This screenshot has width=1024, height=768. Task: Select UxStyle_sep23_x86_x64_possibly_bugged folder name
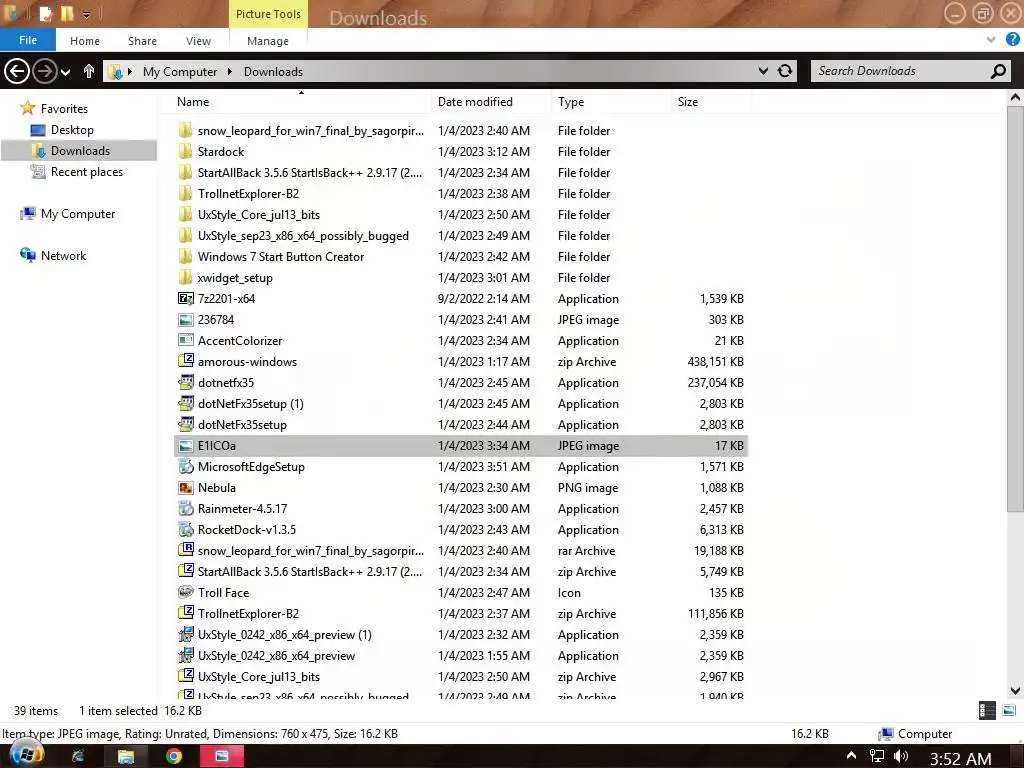tap(303, 236)
